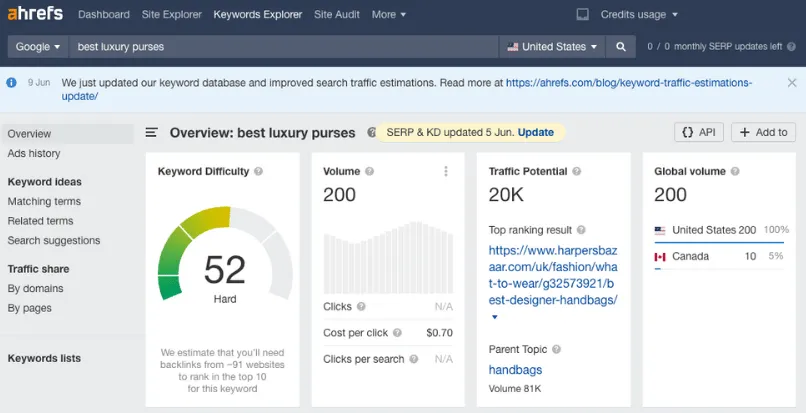Open the Volume card three-dot menu

446,171
